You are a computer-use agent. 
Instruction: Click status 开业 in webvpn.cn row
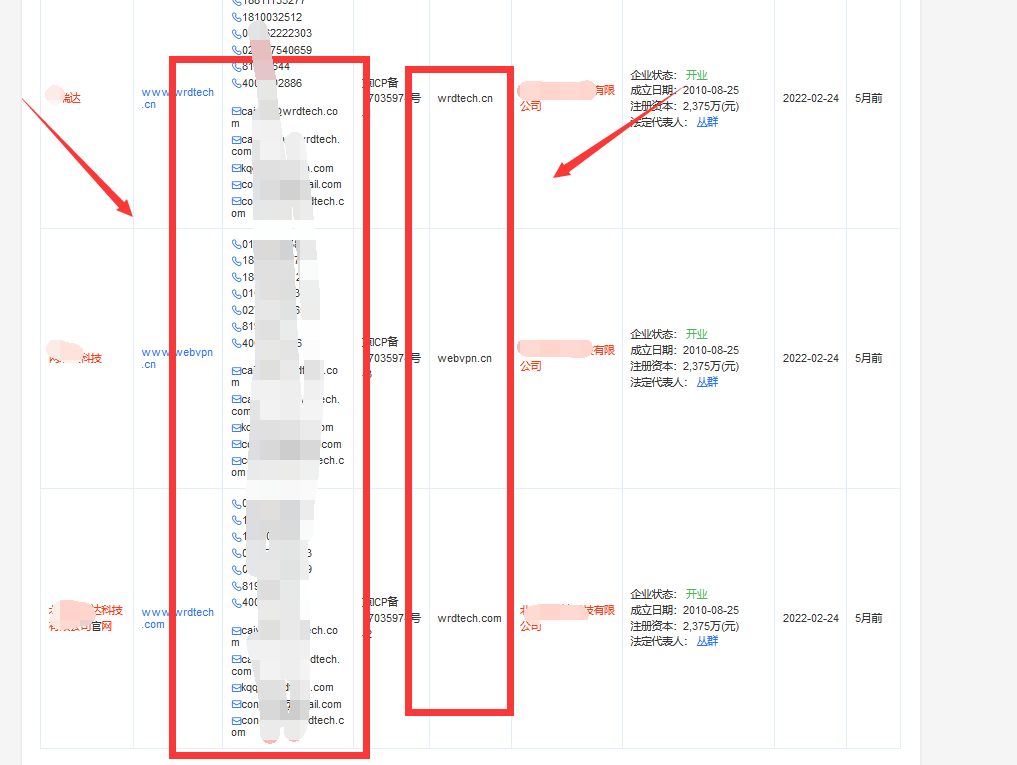click(697, 334)
